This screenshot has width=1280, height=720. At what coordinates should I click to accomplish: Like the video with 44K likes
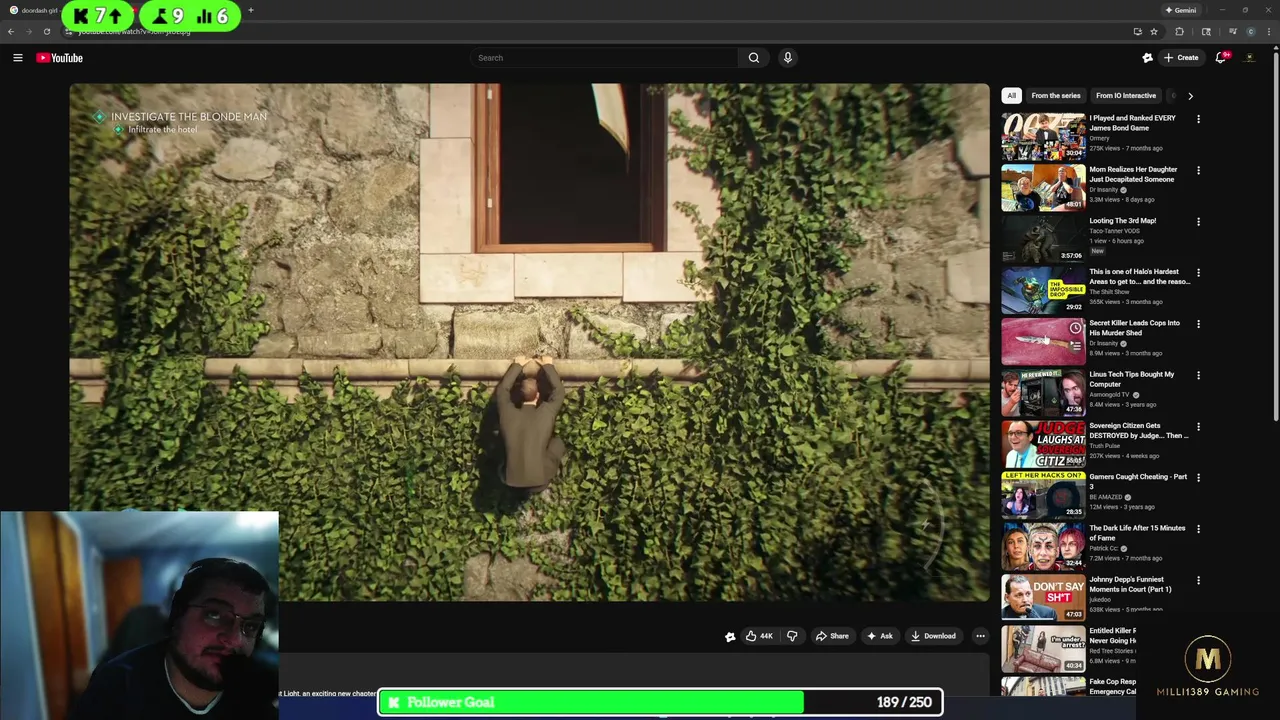tap(758, 636)
